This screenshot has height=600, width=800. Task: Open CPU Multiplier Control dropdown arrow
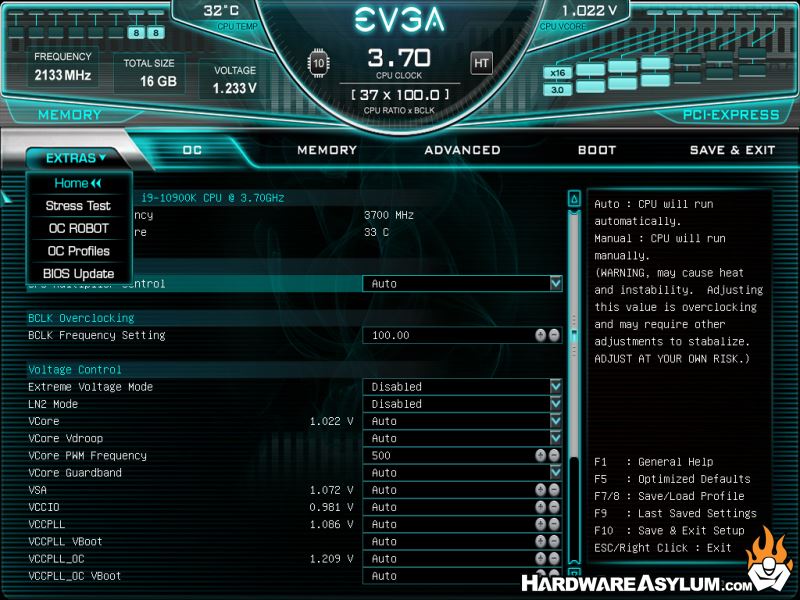[x=556, y=283]
